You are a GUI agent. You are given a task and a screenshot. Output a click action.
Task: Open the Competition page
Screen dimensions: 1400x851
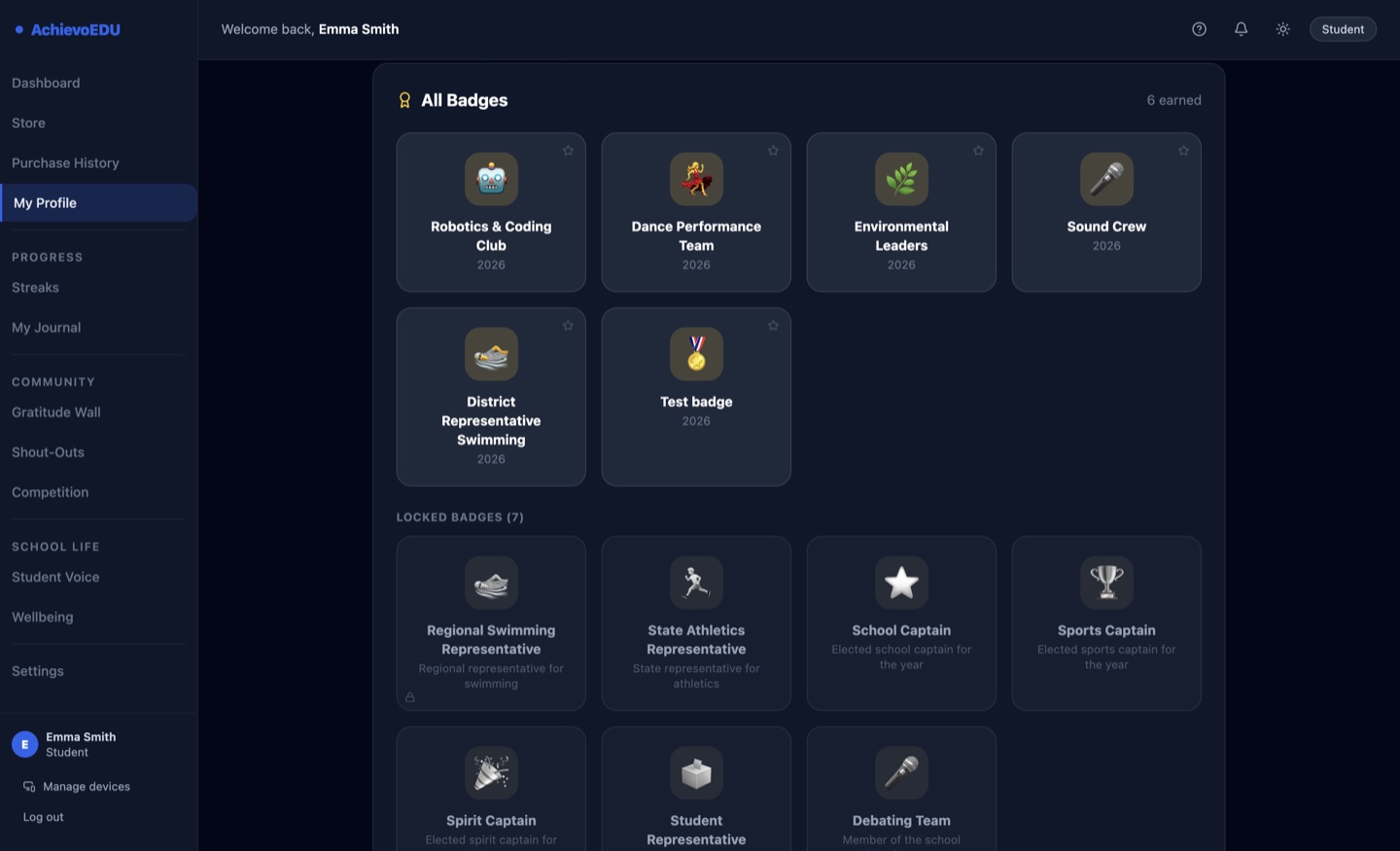tap(50, 491)
